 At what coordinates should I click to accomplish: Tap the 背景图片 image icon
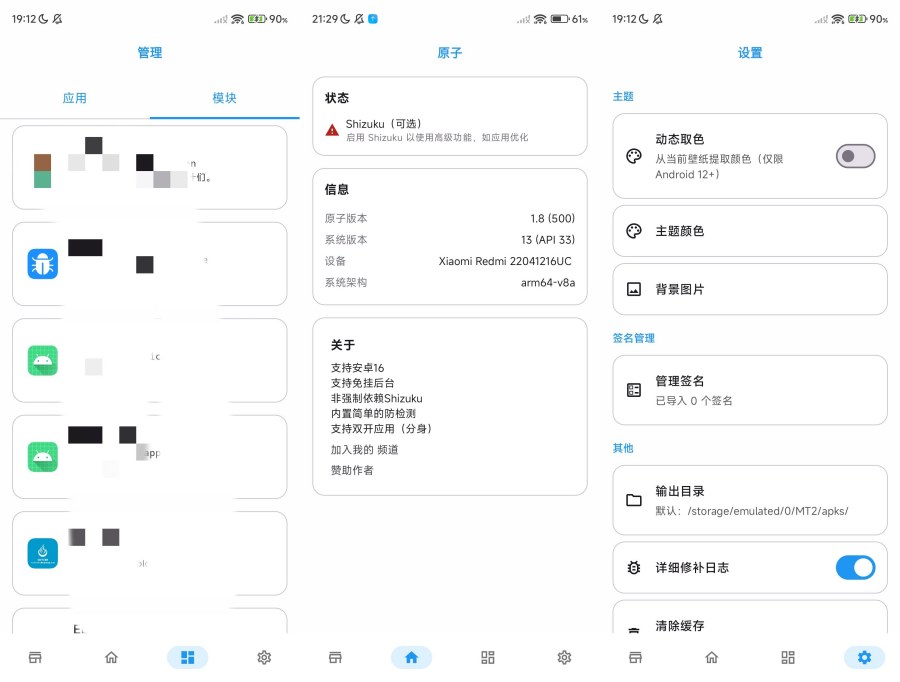(634, 289)
